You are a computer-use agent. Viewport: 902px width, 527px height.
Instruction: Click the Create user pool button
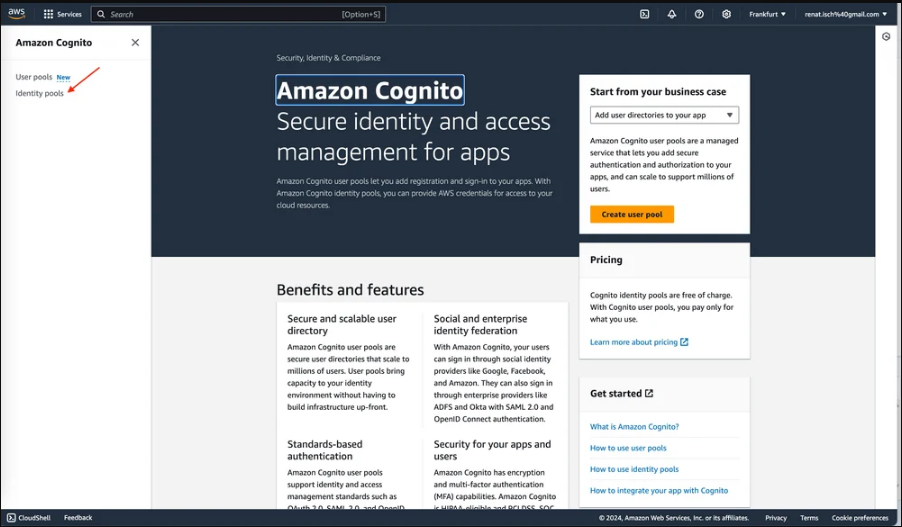(x=632, y=214)
